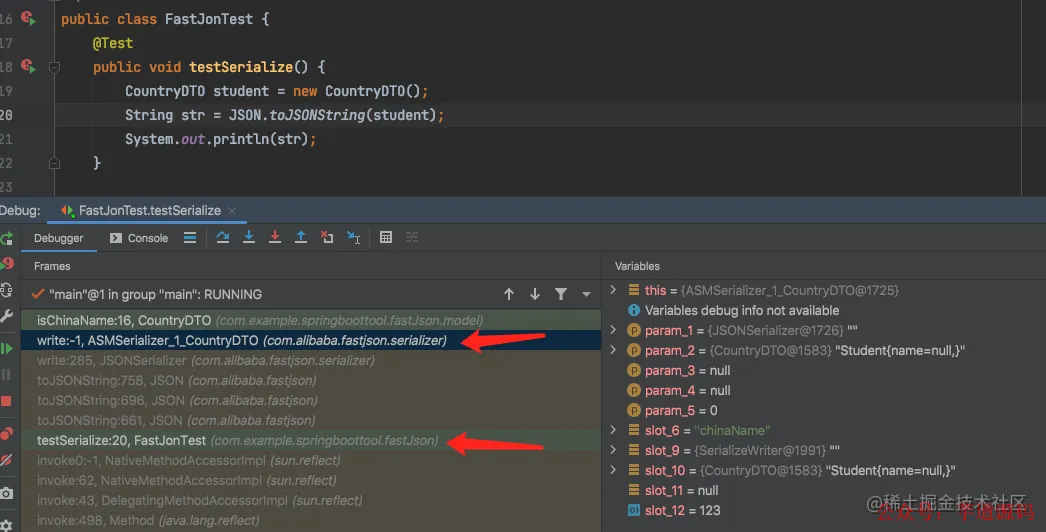This screenshot has width=1046, height=532.
Task: Select frame invoke:498, Method
Action: (x=311, y=521)
